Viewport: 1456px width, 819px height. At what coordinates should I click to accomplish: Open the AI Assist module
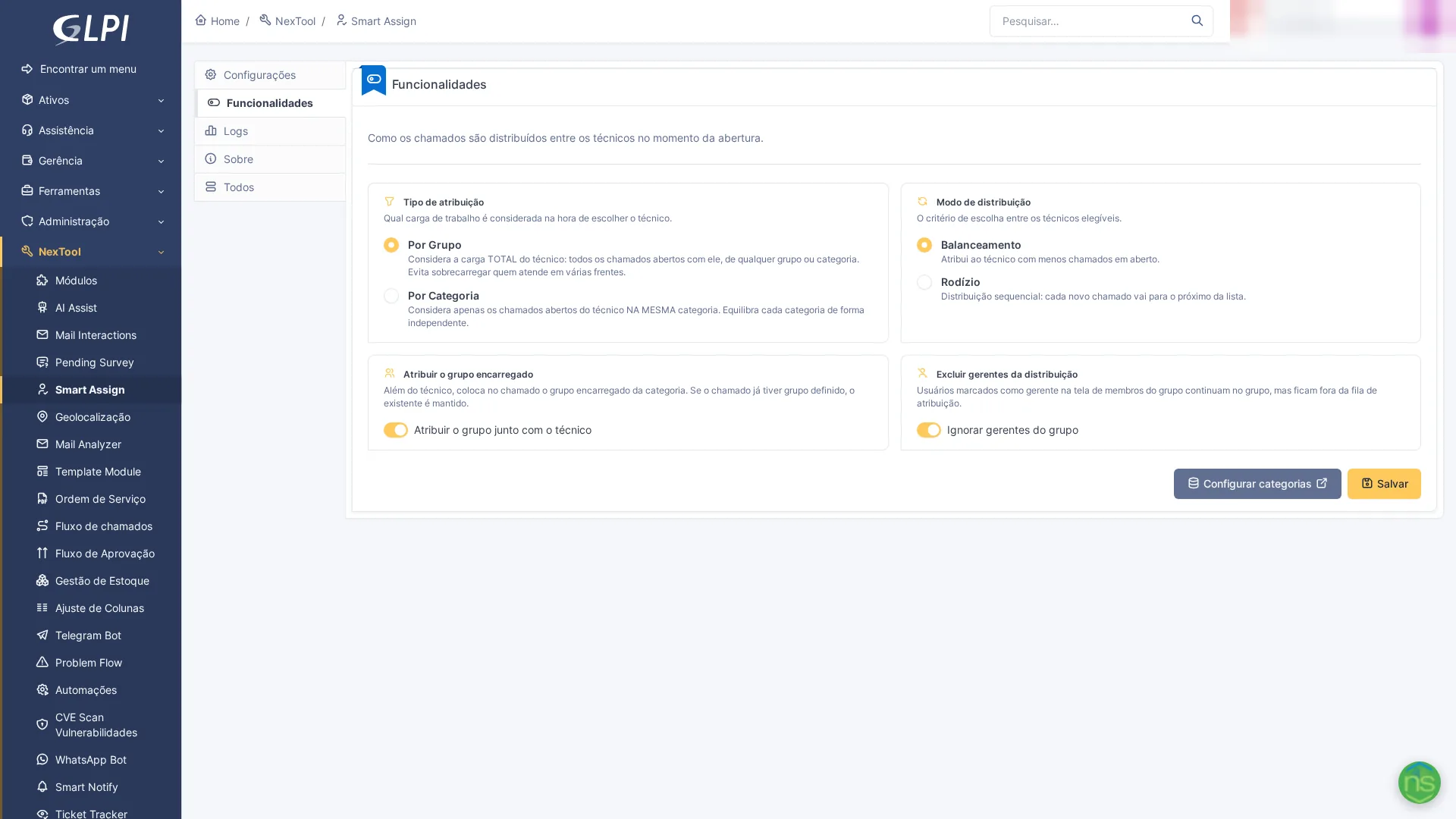[x=92, y=308]
